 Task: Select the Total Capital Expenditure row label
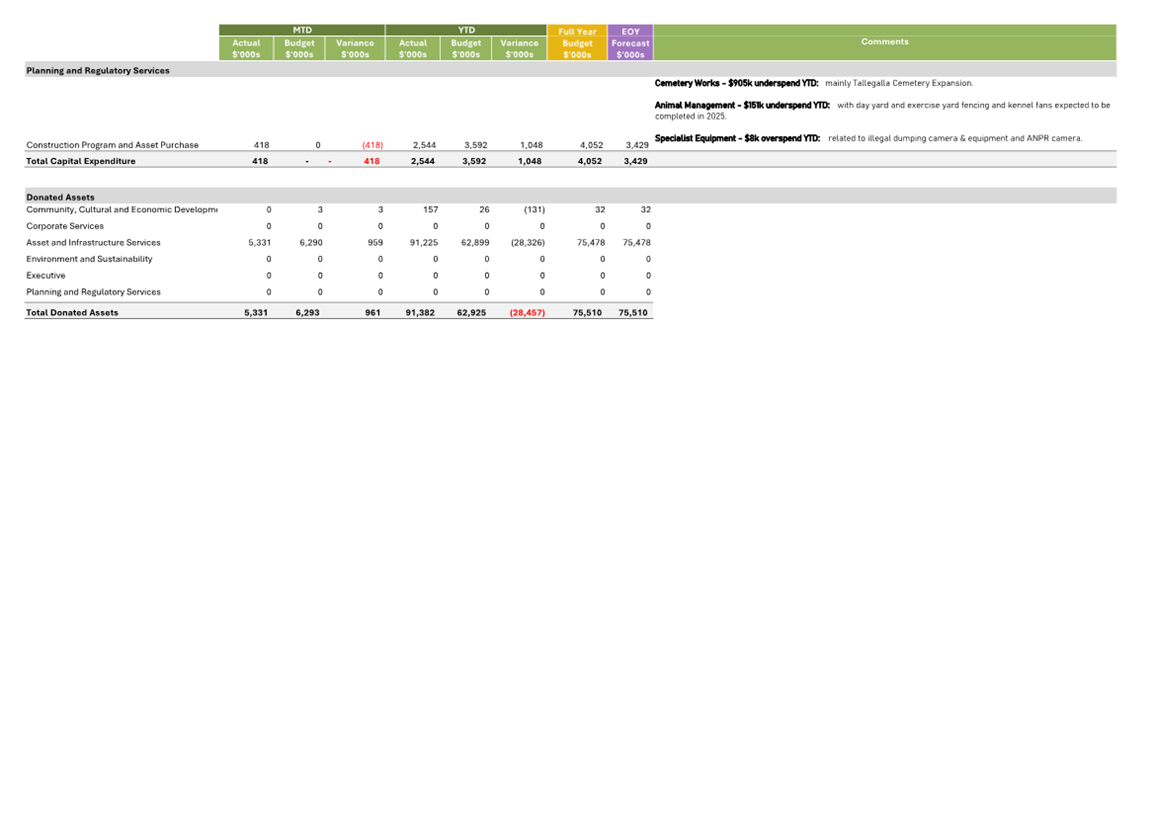click(81, 161)
